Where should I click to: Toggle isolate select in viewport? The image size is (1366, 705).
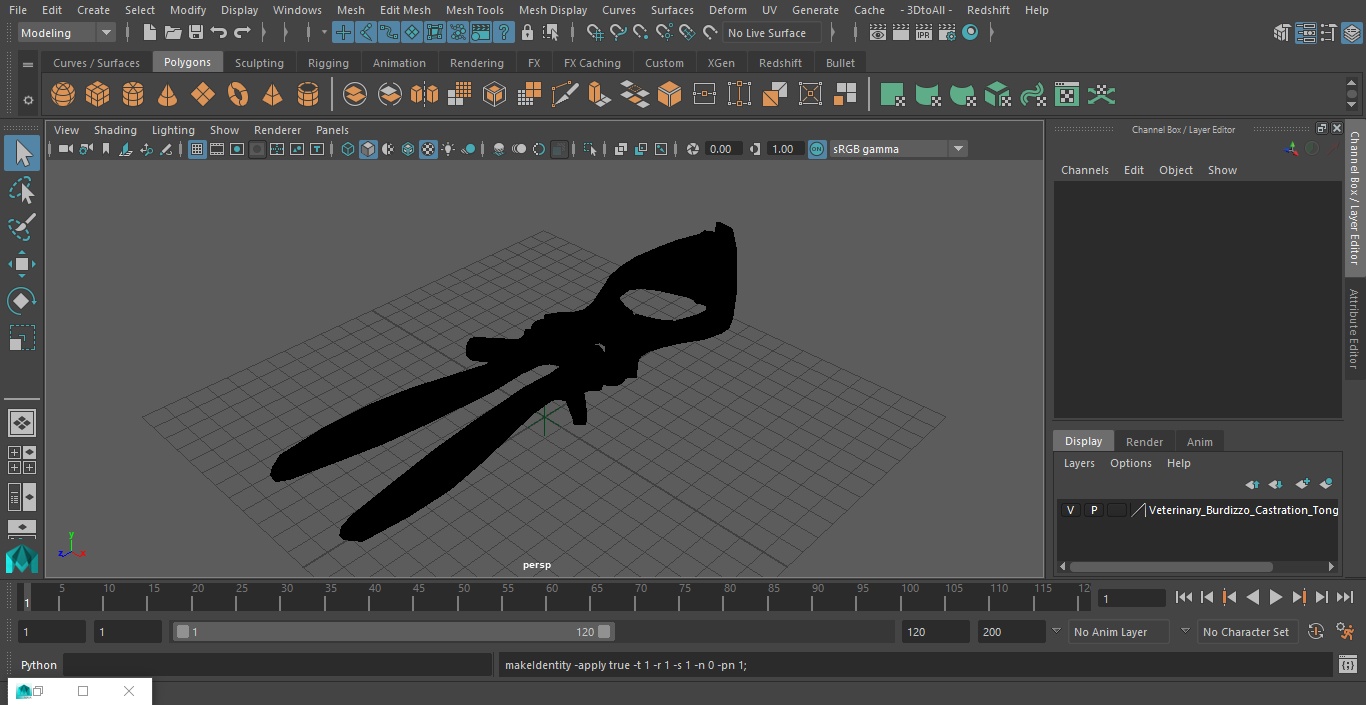[590, 149]
